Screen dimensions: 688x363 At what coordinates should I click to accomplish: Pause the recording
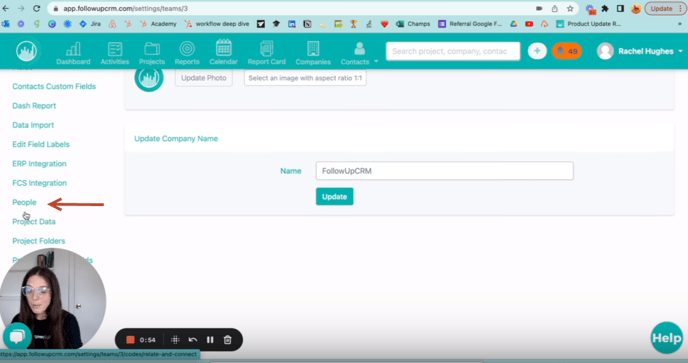click(210, 340)
